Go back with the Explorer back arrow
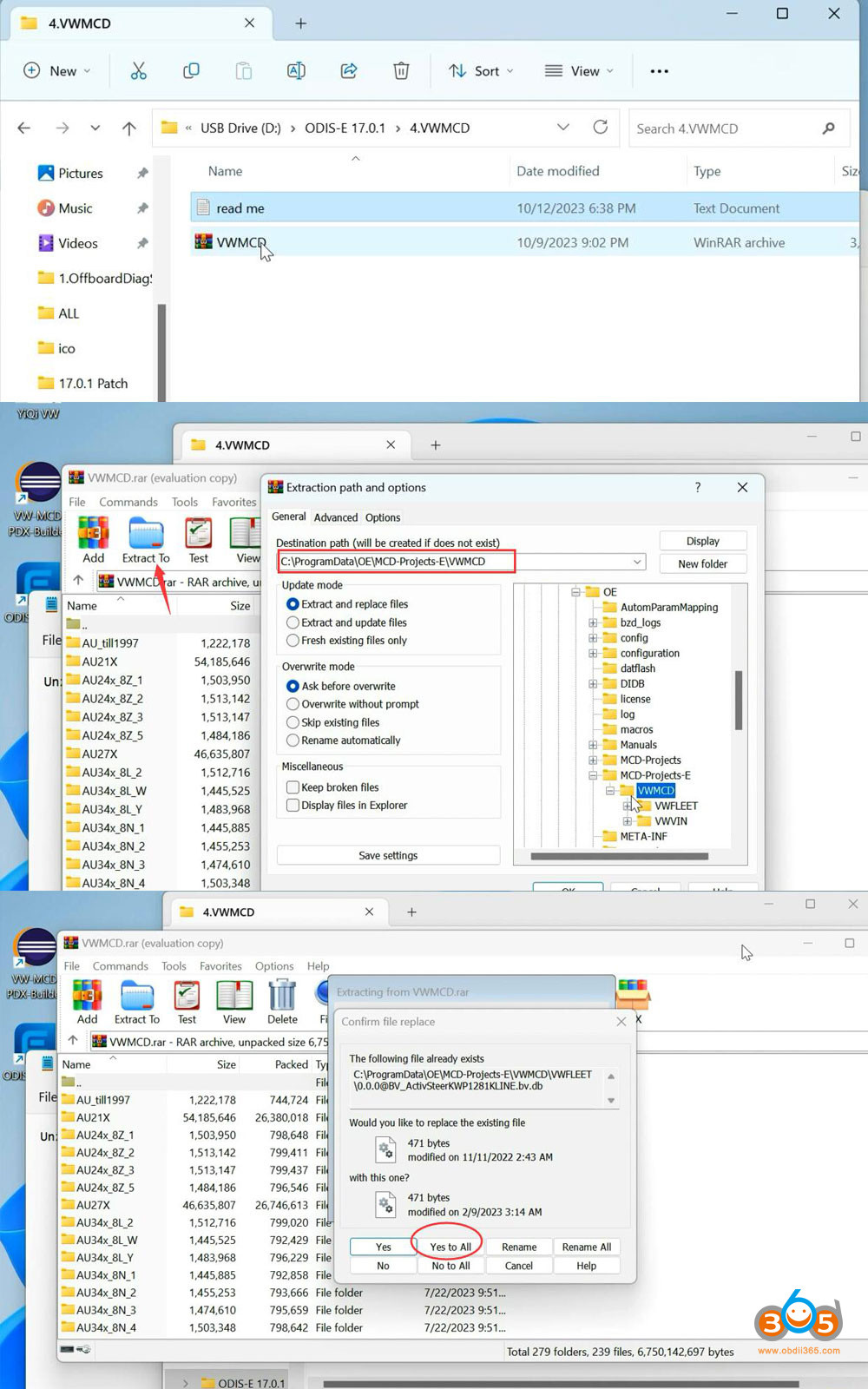The image size is (868, 1389). point(24,128)
